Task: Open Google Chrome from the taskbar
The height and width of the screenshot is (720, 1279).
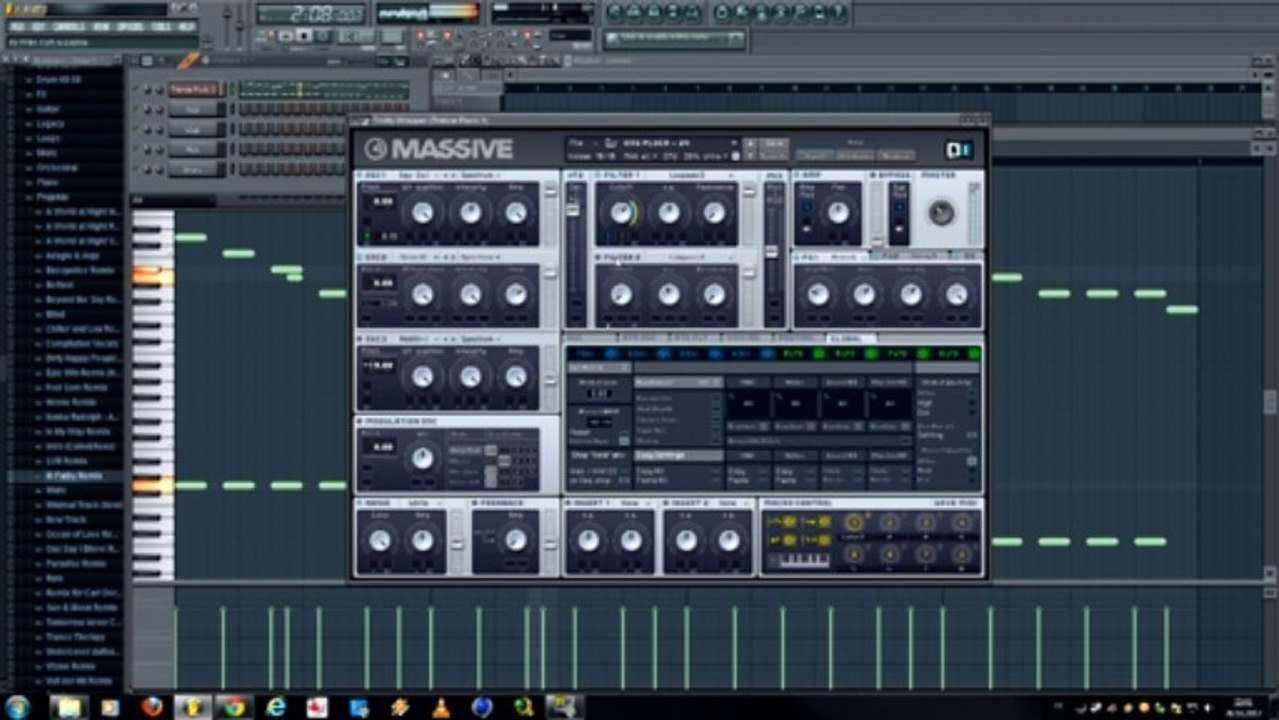Action: (234, 707)
